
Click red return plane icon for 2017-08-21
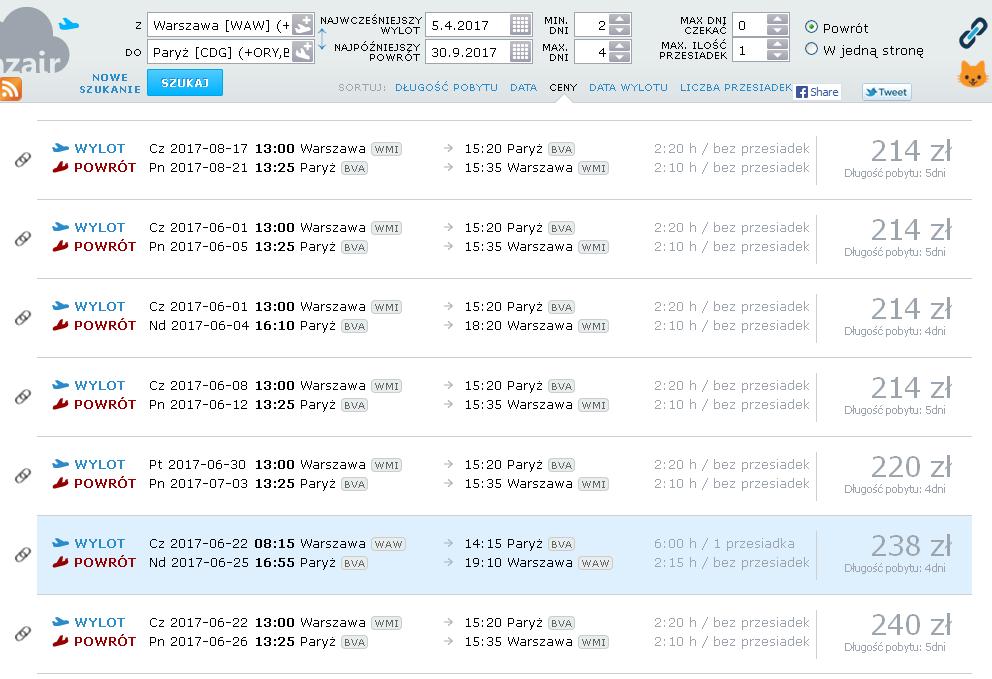click(x=60, y=167)
